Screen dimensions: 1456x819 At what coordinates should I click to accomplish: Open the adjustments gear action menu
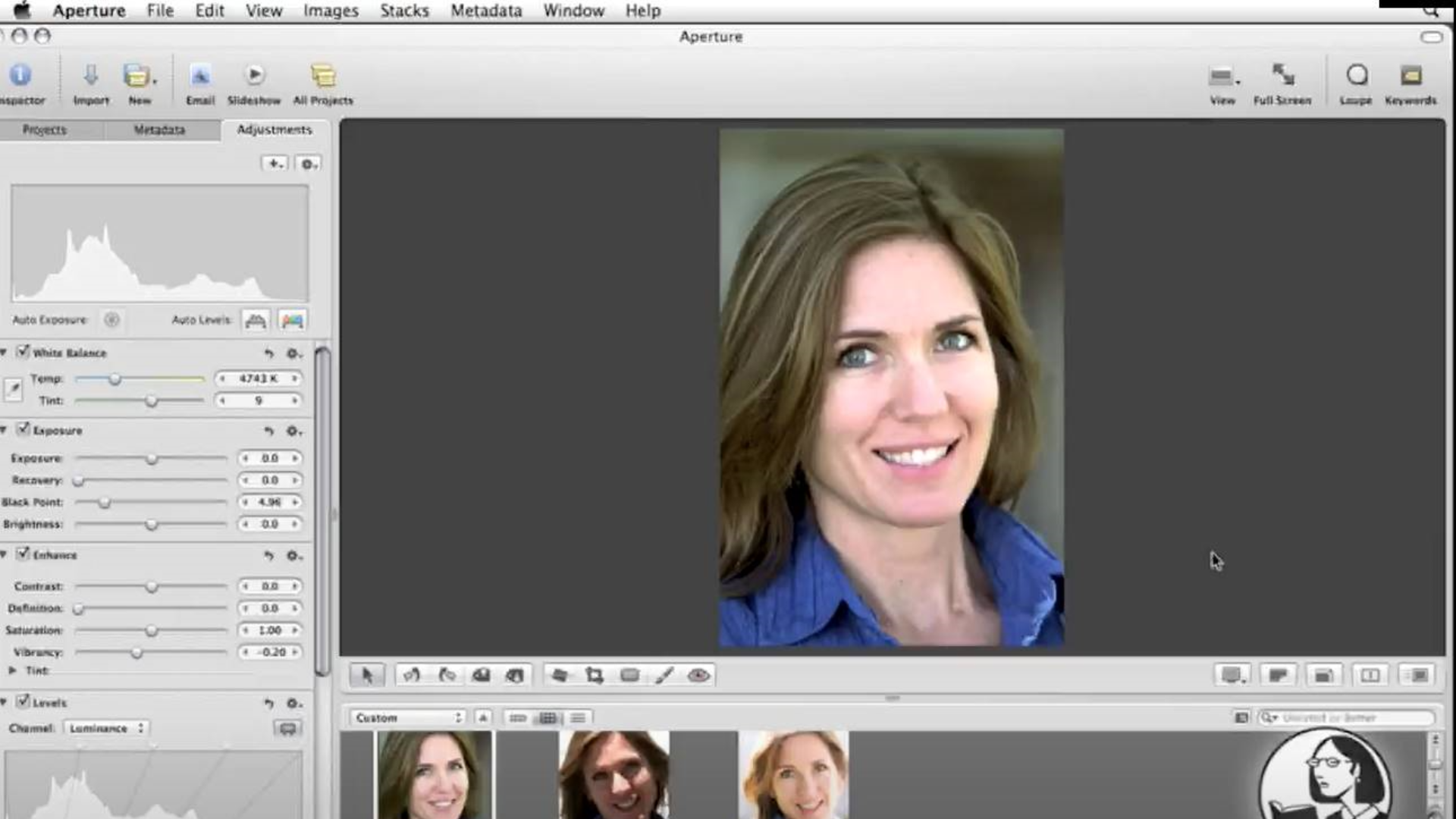[x=308, y=164]
